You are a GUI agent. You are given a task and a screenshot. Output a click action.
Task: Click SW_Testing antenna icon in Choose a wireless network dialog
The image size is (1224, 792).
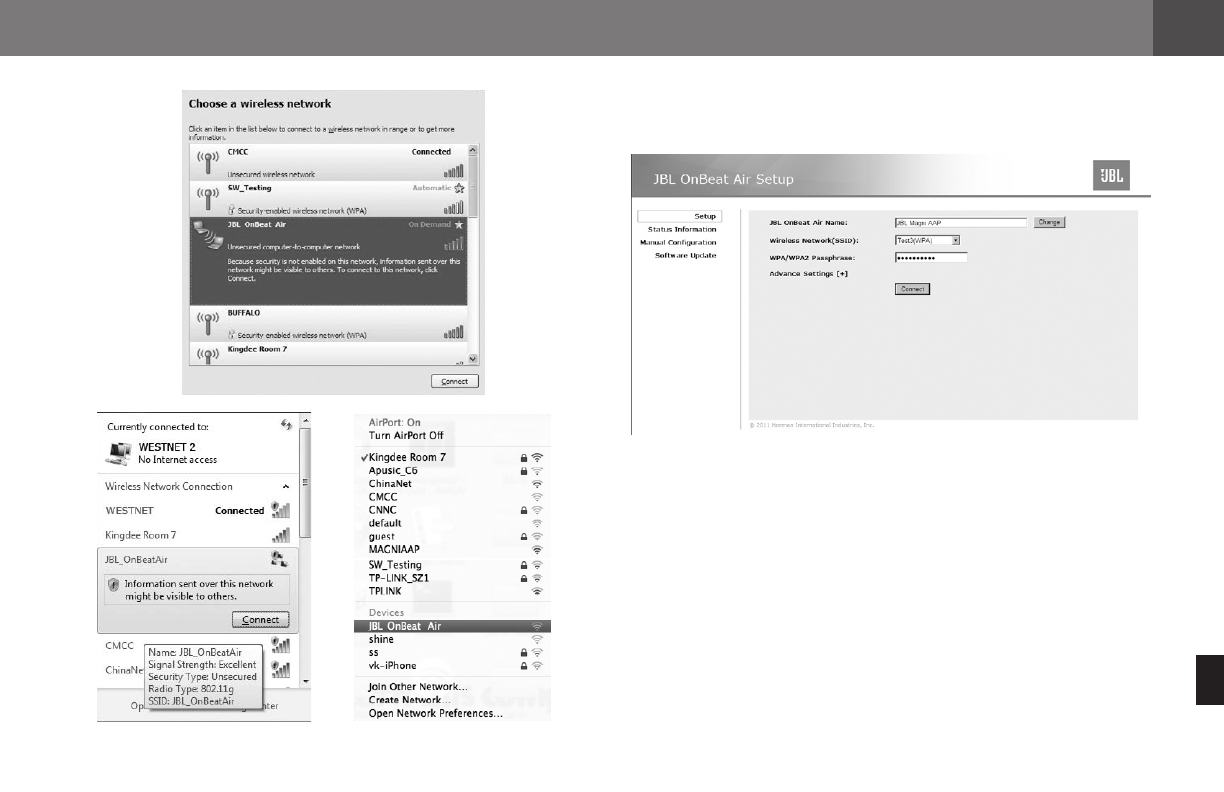209,197
